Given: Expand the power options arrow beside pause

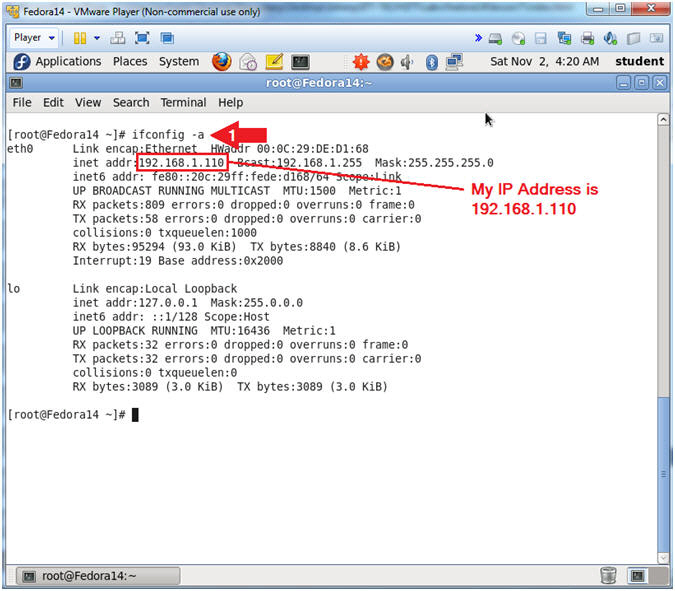Looking at the screenshot, I should coord(97,38).
